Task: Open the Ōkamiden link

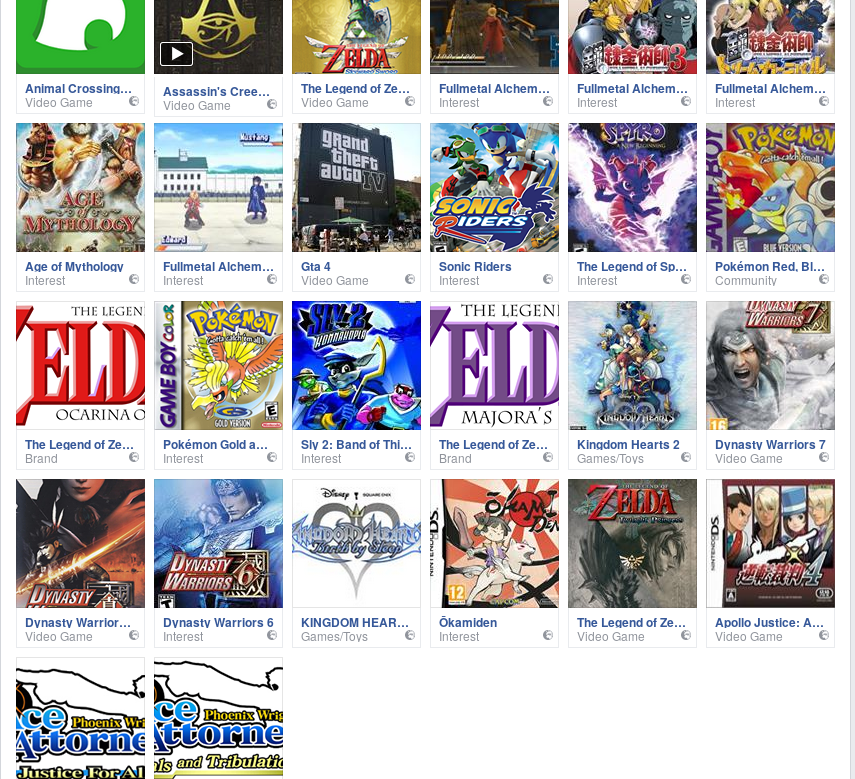Action: [x=468, y=623]
